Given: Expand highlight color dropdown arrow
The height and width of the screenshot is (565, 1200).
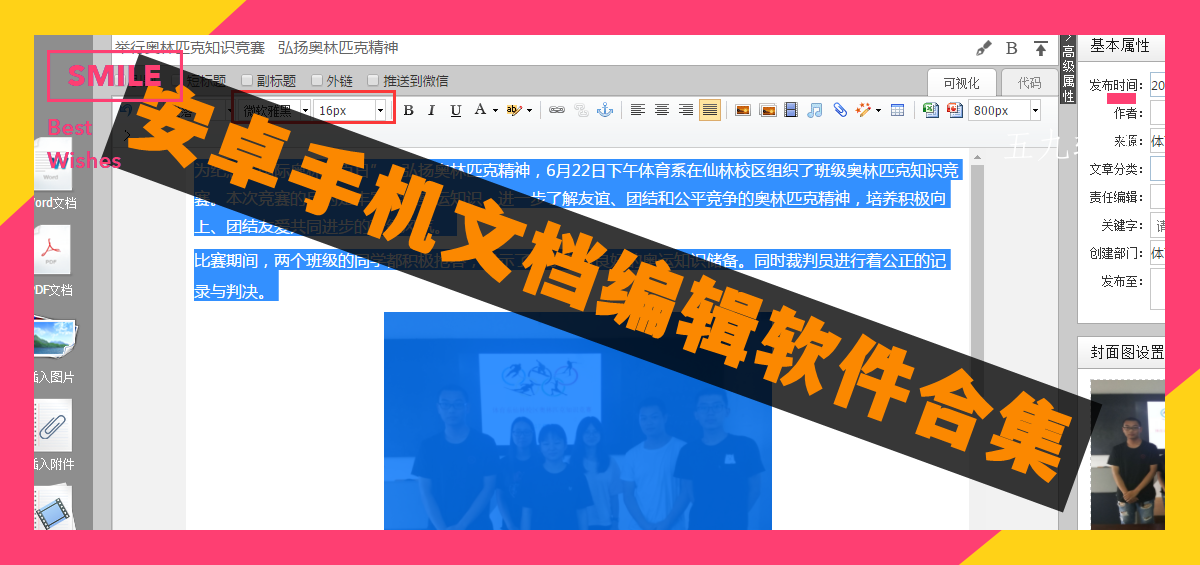Looking at the screenshot, I should tap(530, 110).
